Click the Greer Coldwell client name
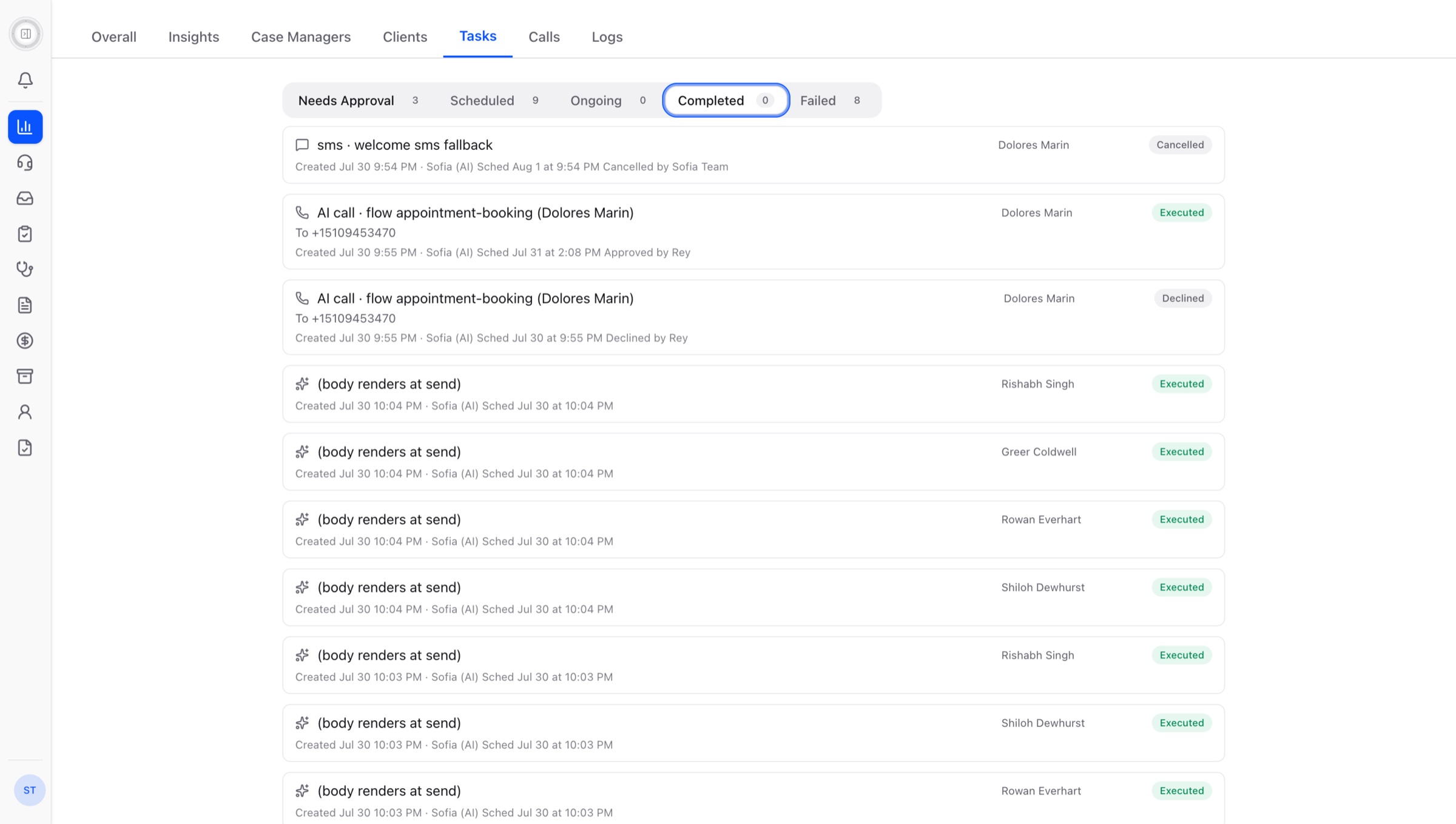Viewport: 1456px width, 824px height. point(1039,452)
